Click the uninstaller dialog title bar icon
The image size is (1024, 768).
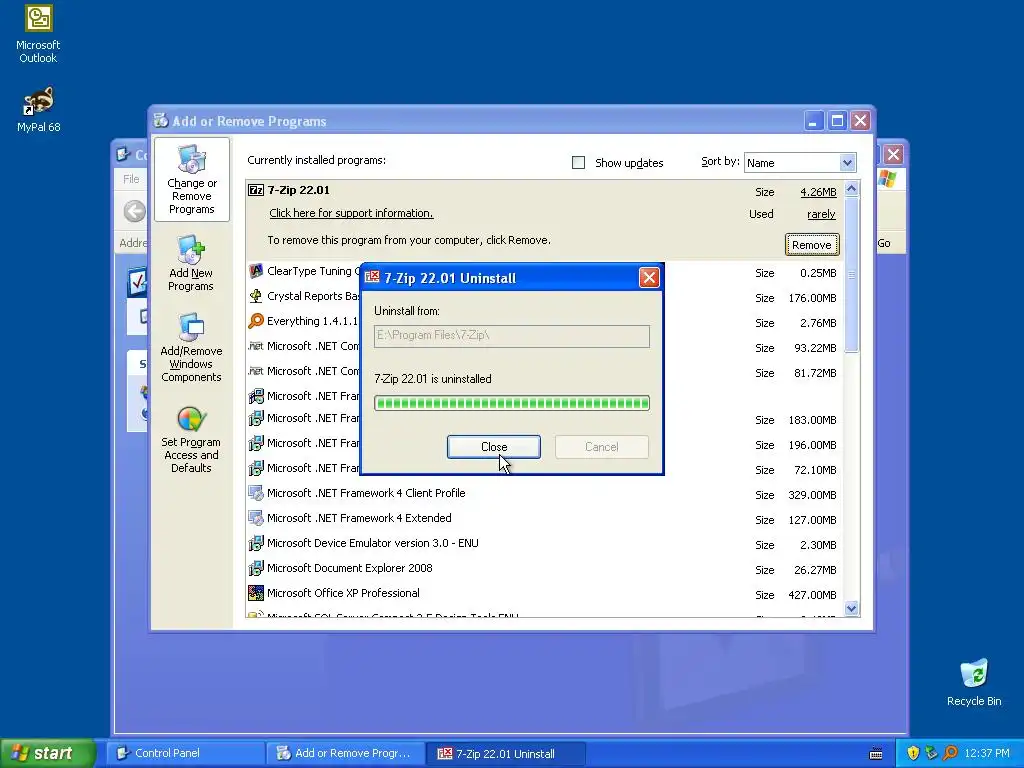pyautogui.click(x=372, y=278)
